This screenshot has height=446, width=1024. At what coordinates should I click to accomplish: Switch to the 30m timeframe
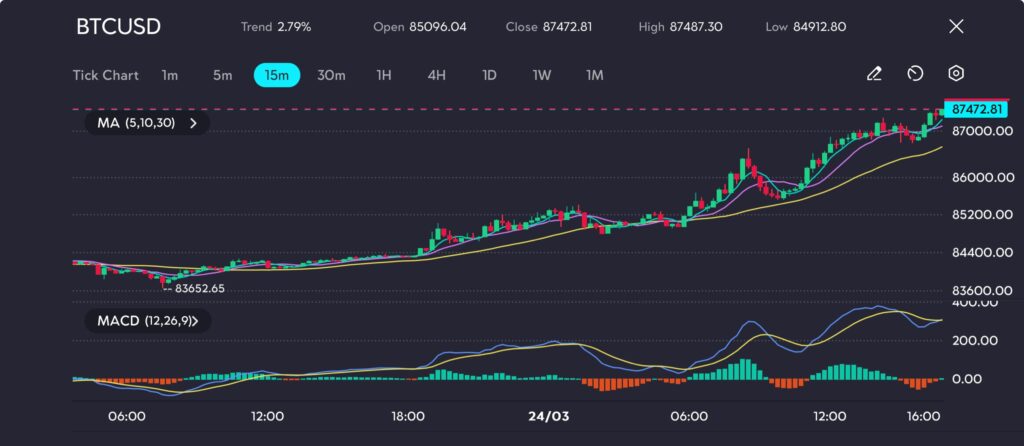point(331,75)
